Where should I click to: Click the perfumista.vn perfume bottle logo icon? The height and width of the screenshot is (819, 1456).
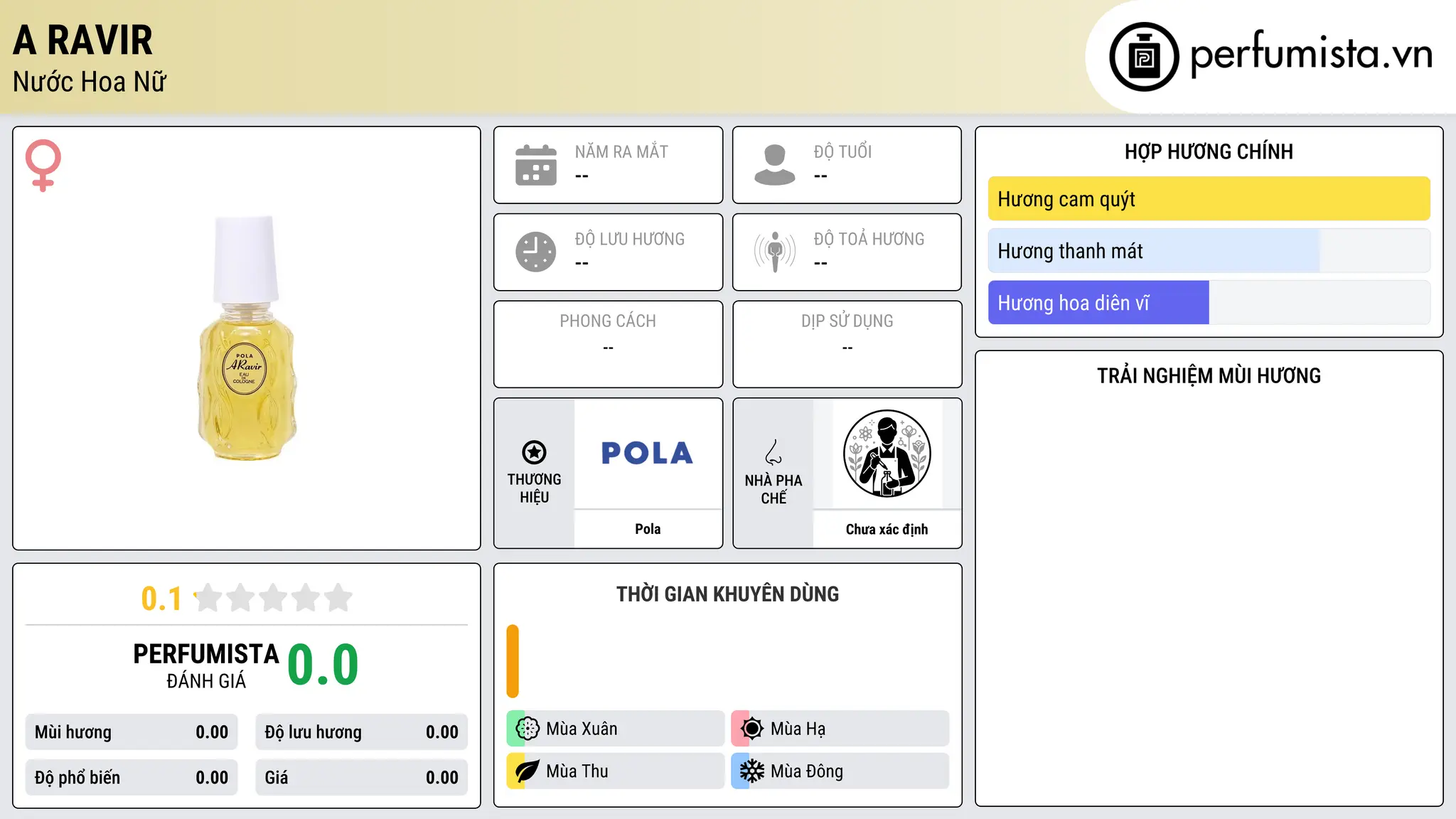(1144, 57)
